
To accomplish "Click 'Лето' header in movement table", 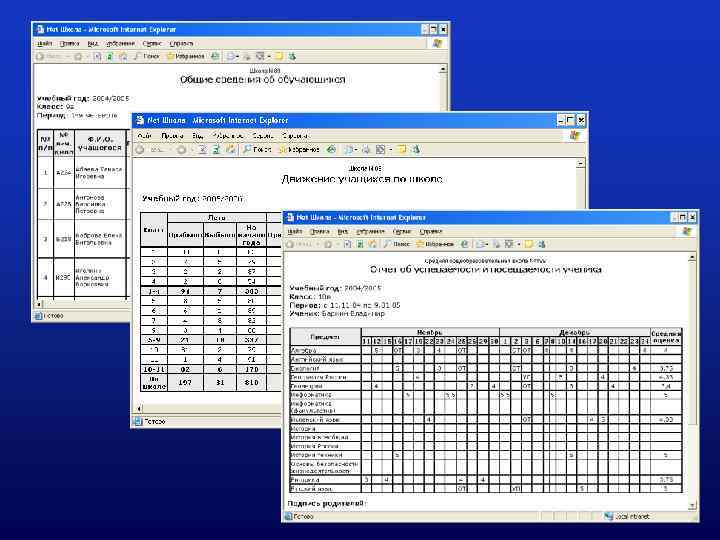I will [x=216, y=218].
